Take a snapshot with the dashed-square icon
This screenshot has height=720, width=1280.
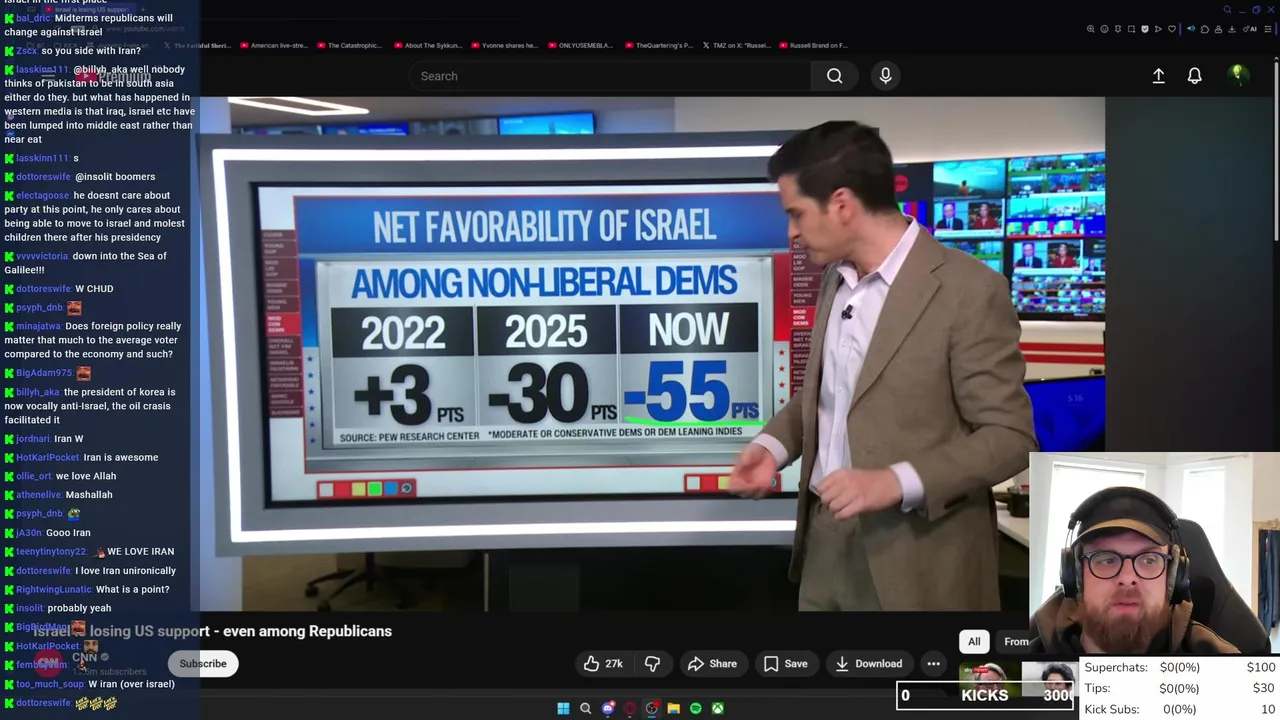[1131, 29]
